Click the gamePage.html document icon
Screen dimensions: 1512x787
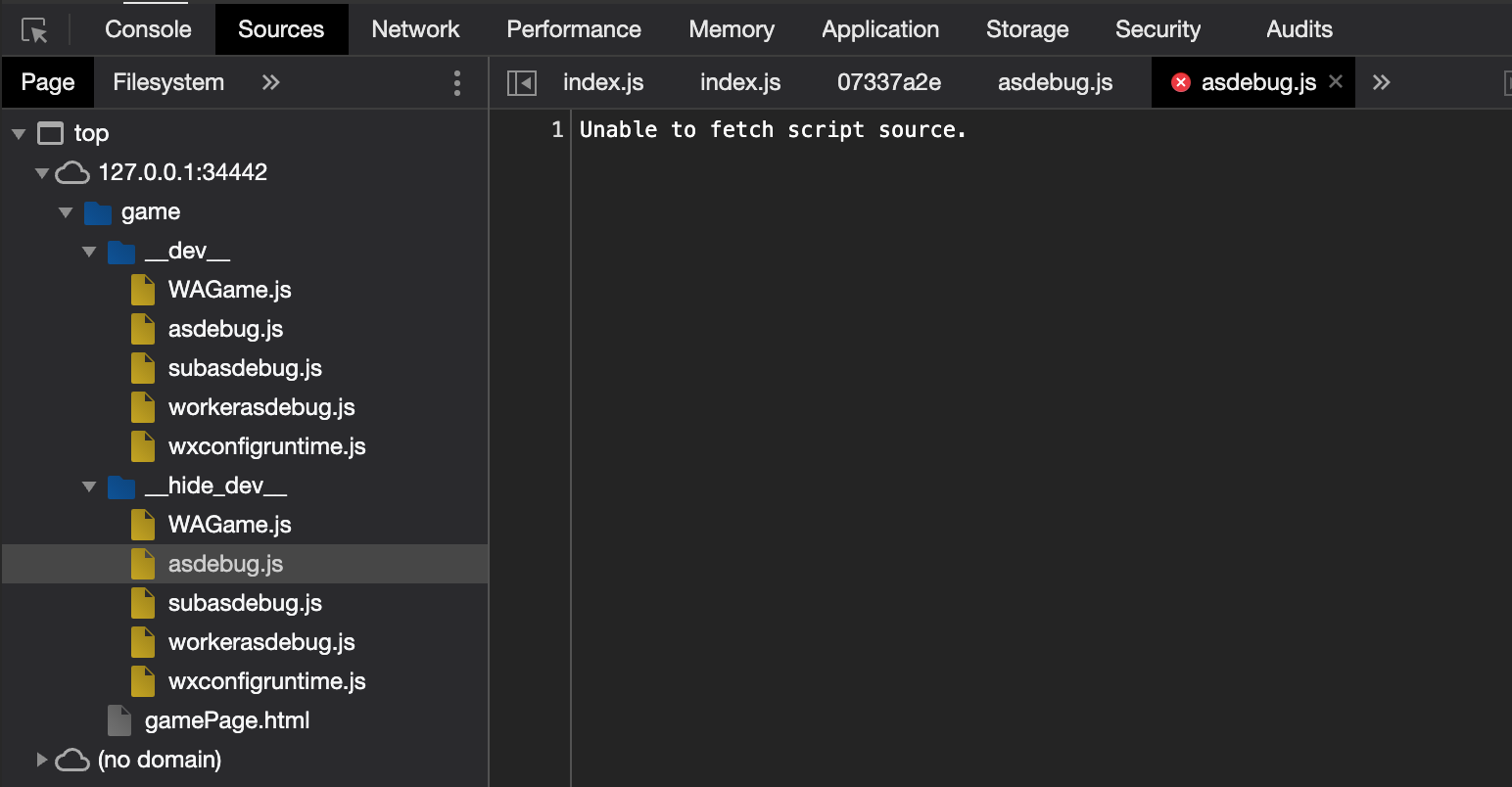click(119, 720)
